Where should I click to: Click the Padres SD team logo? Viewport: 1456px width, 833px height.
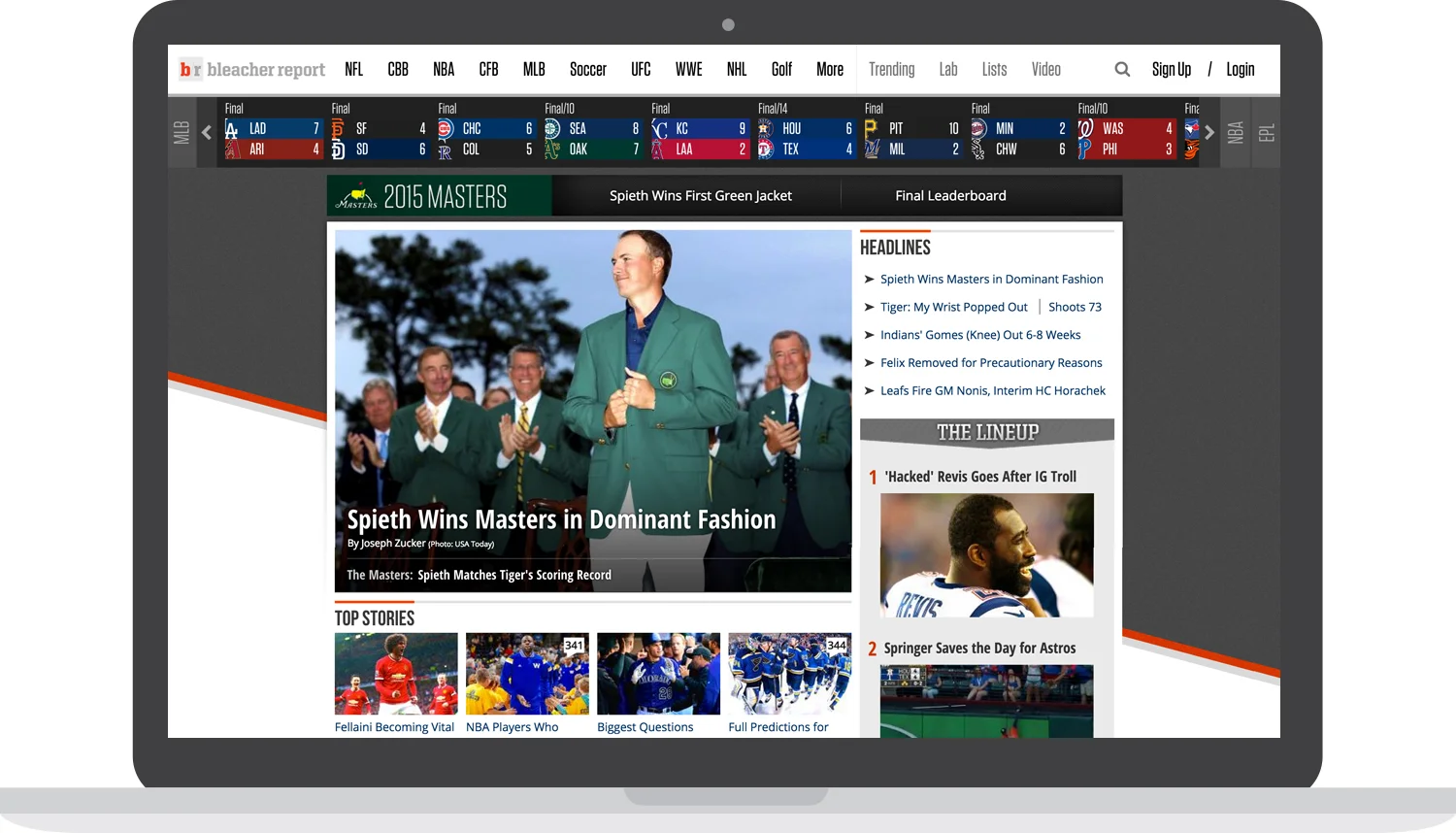pyautogui.click(x=338, y=150)
